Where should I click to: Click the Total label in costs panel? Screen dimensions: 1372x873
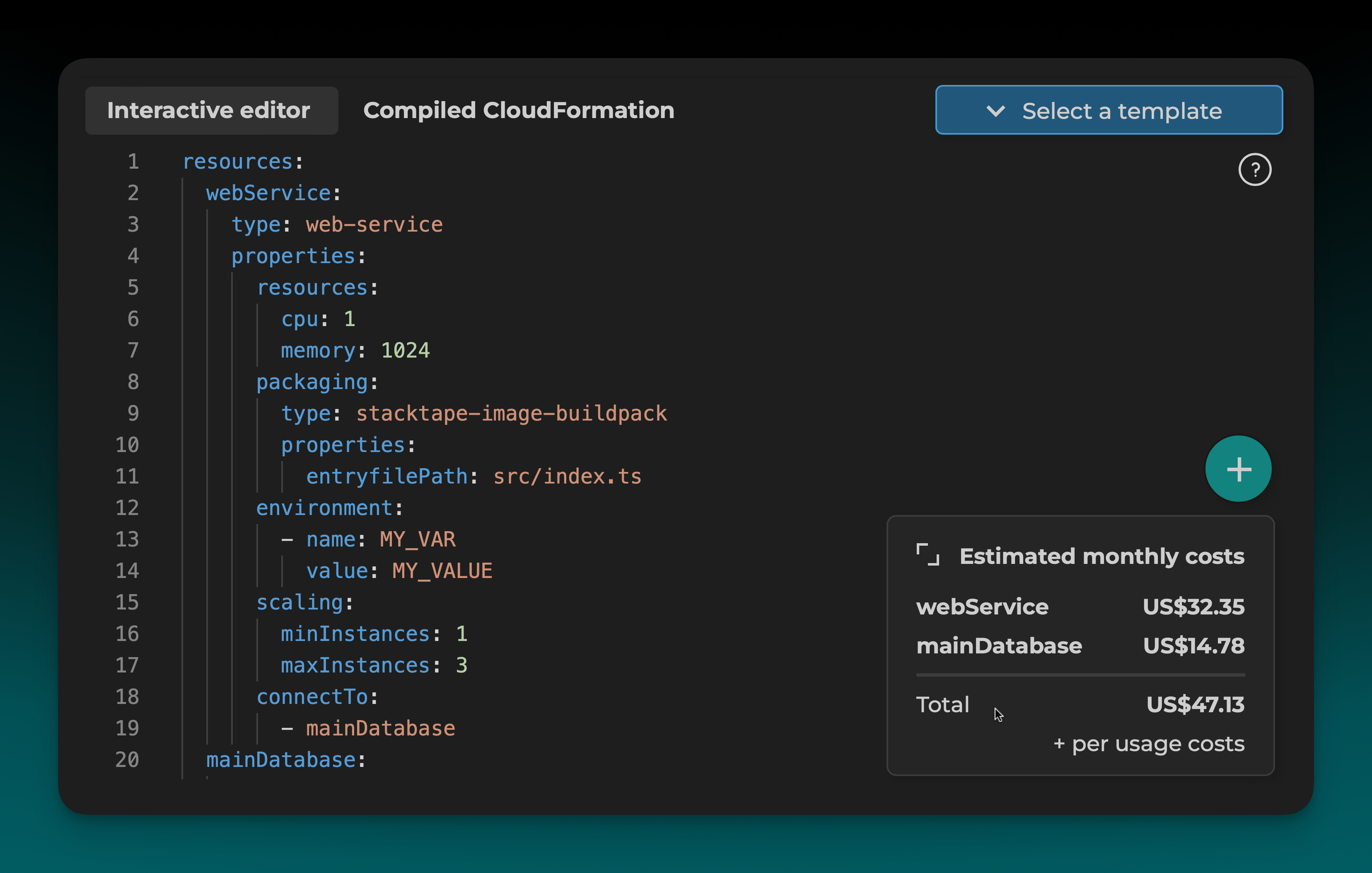pos(942,705)
